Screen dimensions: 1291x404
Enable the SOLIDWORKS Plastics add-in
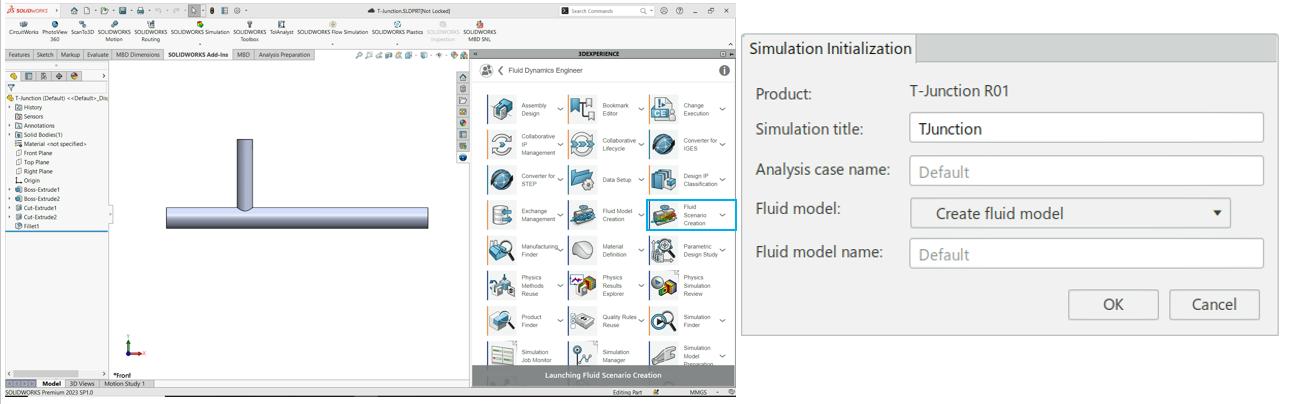point(397,27)
